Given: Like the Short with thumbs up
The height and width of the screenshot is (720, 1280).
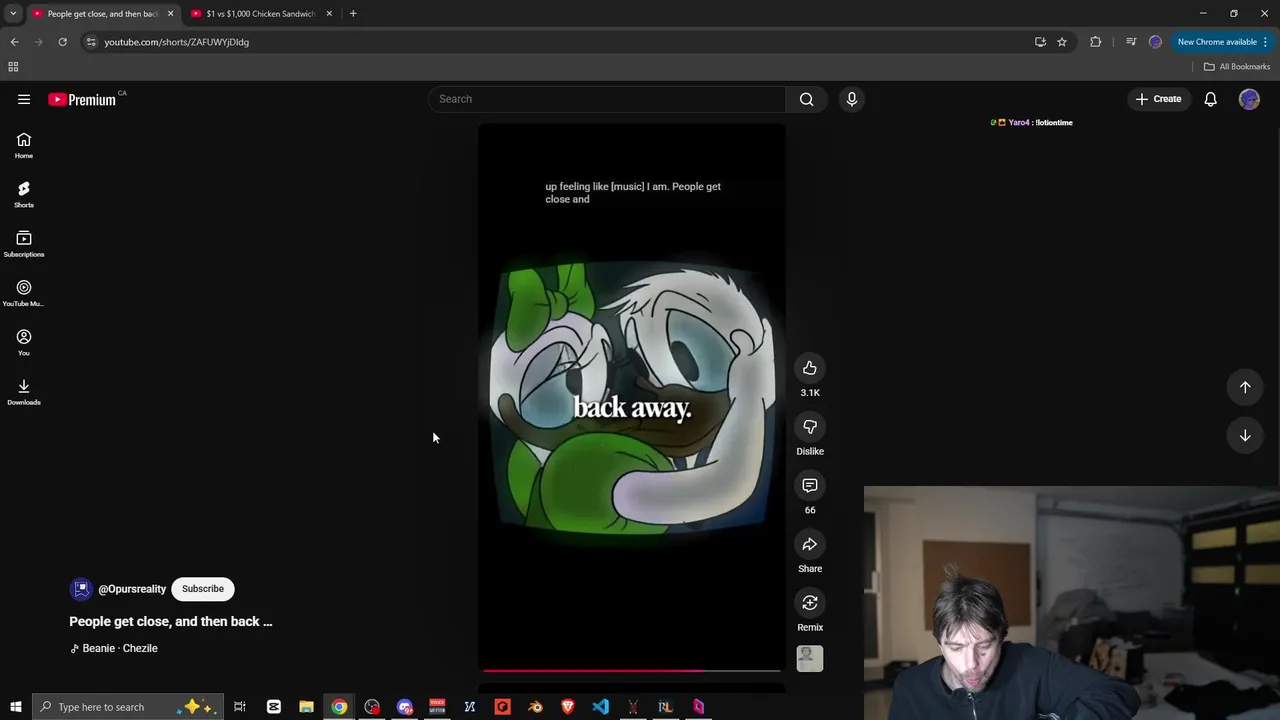Looking at the screenshot, I should pyautogui.click(x=810, y=368).
